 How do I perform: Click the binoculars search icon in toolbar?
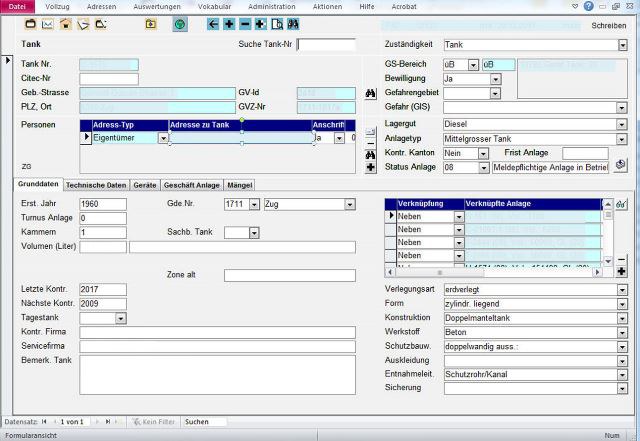pyautogui.click(x=293, y=24)
